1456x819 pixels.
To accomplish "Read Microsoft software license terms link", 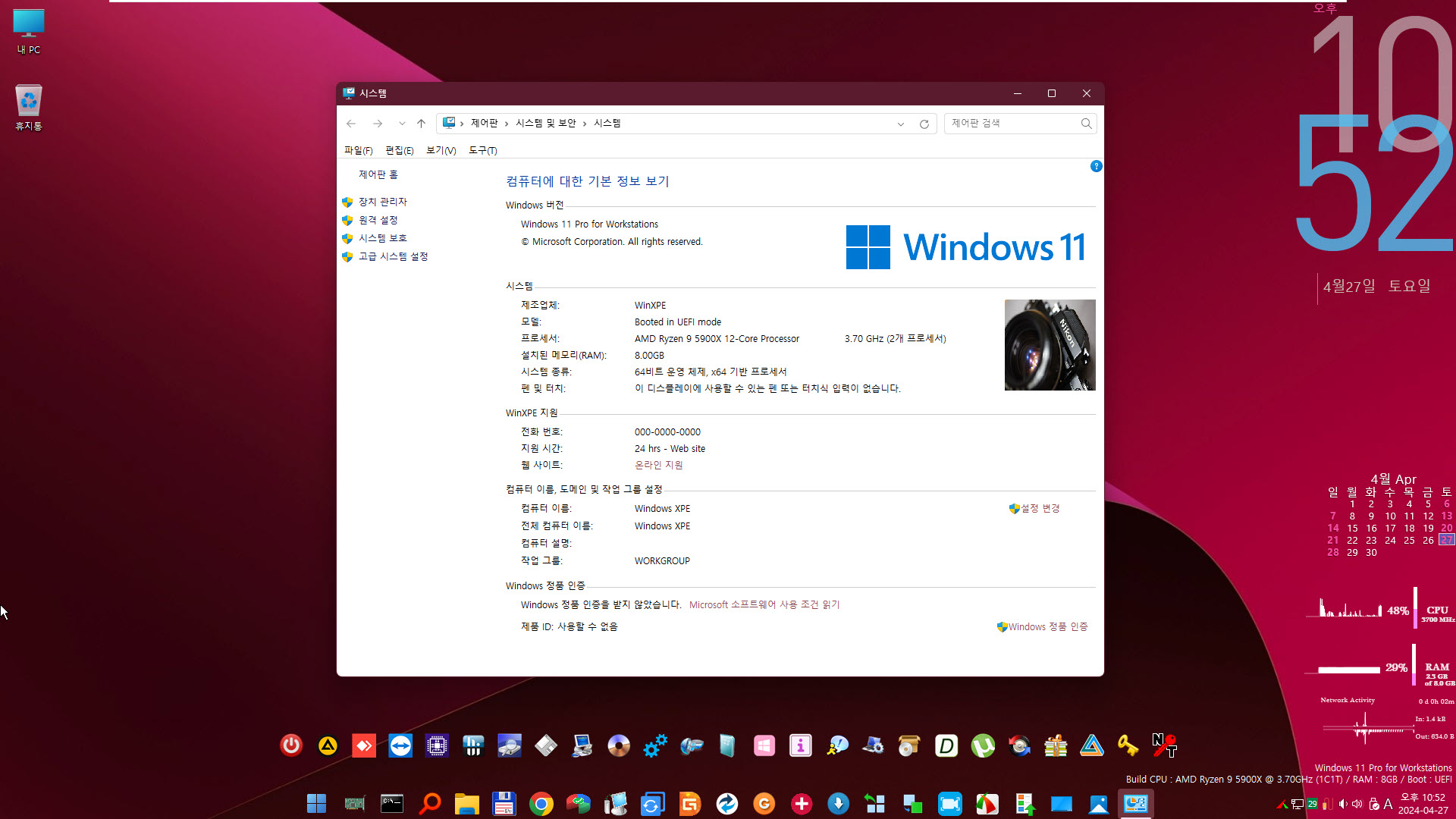I will (764, 604).
